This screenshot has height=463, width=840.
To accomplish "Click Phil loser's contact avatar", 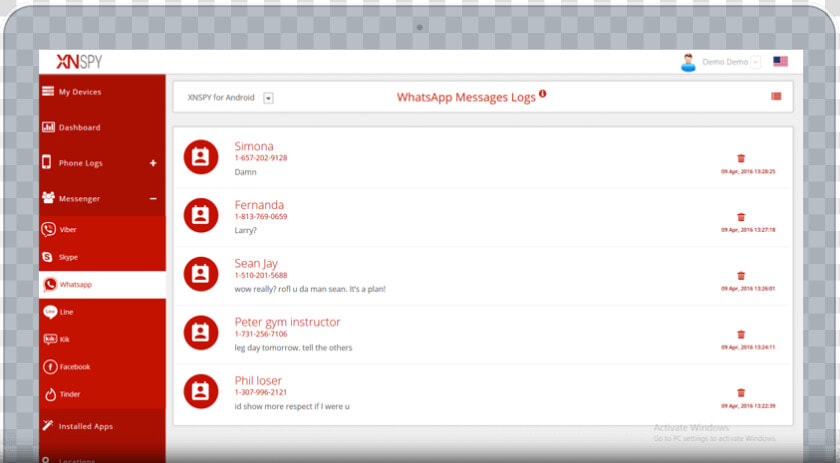I will (x=201, y=391).
